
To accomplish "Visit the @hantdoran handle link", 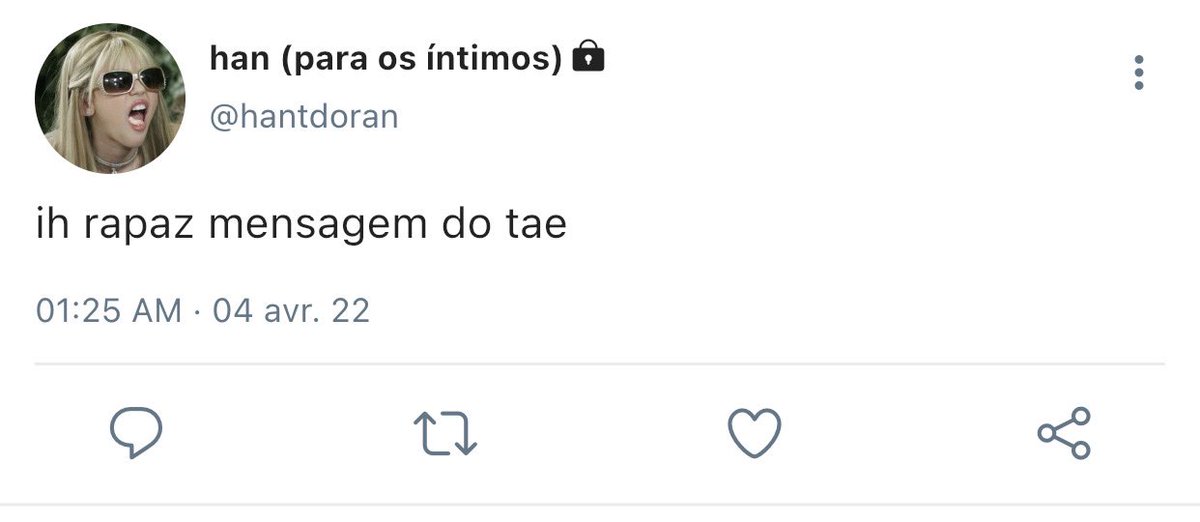I will pos(304,117).
